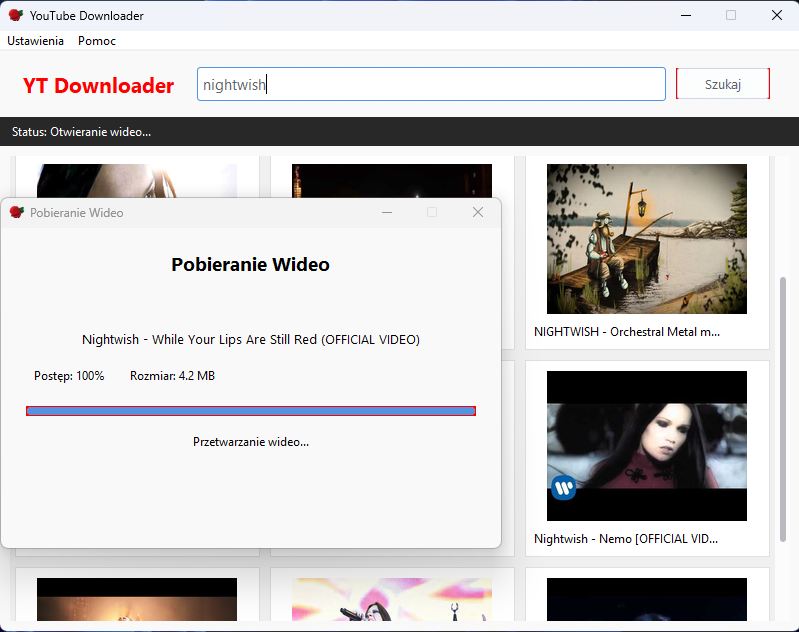Minimize the YouTube Downloader main window
The height and width of the screenshot is (632, 799).
pos(686,15)
